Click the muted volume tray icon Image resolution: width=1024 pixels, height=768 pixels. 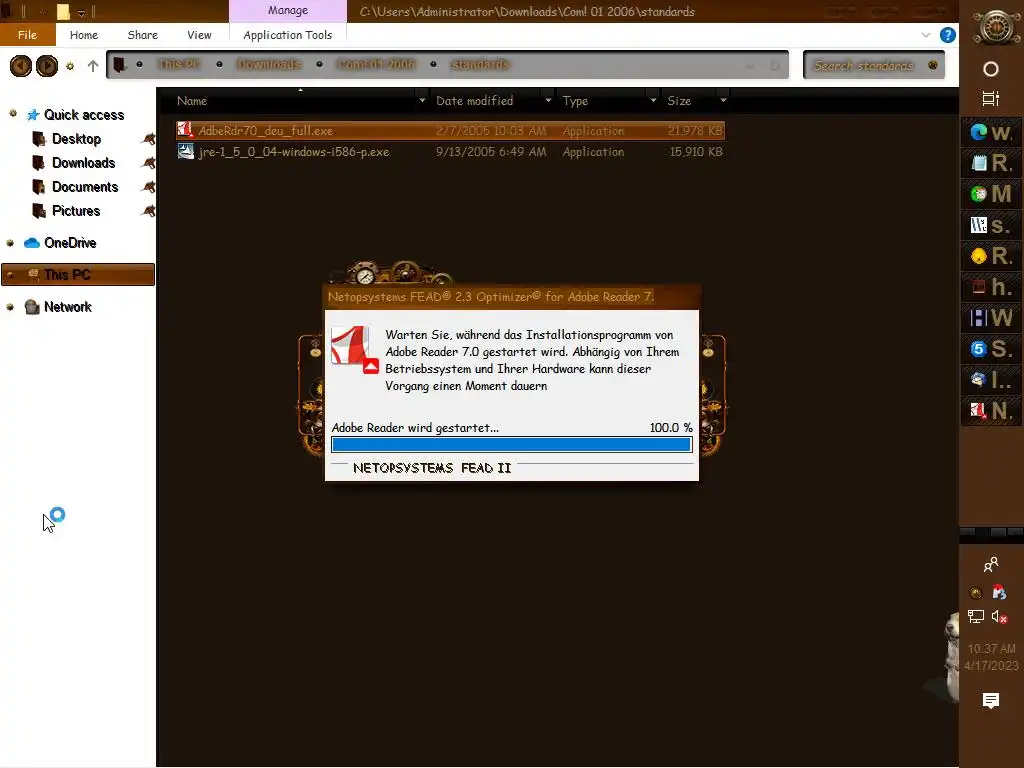tap(999, 616)
